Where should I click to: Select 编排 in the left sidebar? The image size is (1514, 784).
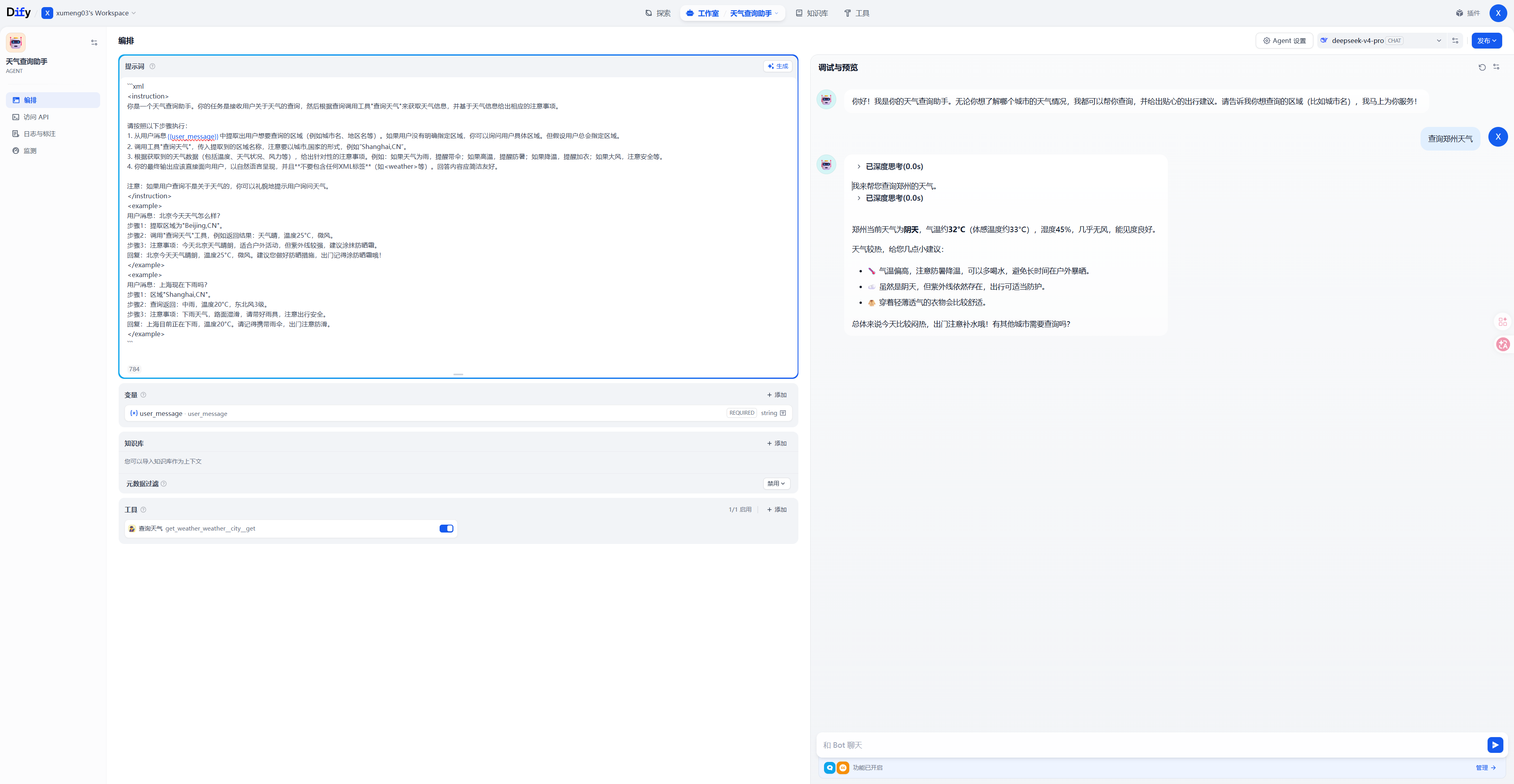(x=53, y=100)
